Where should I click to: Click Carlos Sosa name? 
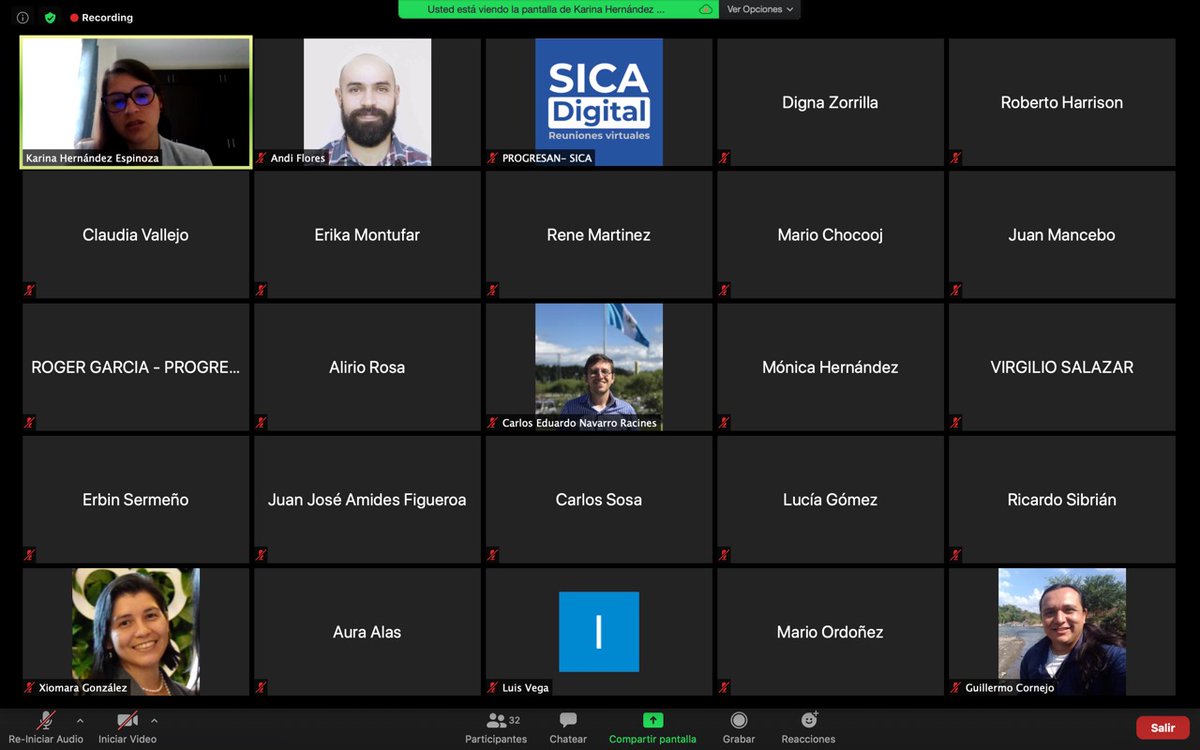coord(599,500)
